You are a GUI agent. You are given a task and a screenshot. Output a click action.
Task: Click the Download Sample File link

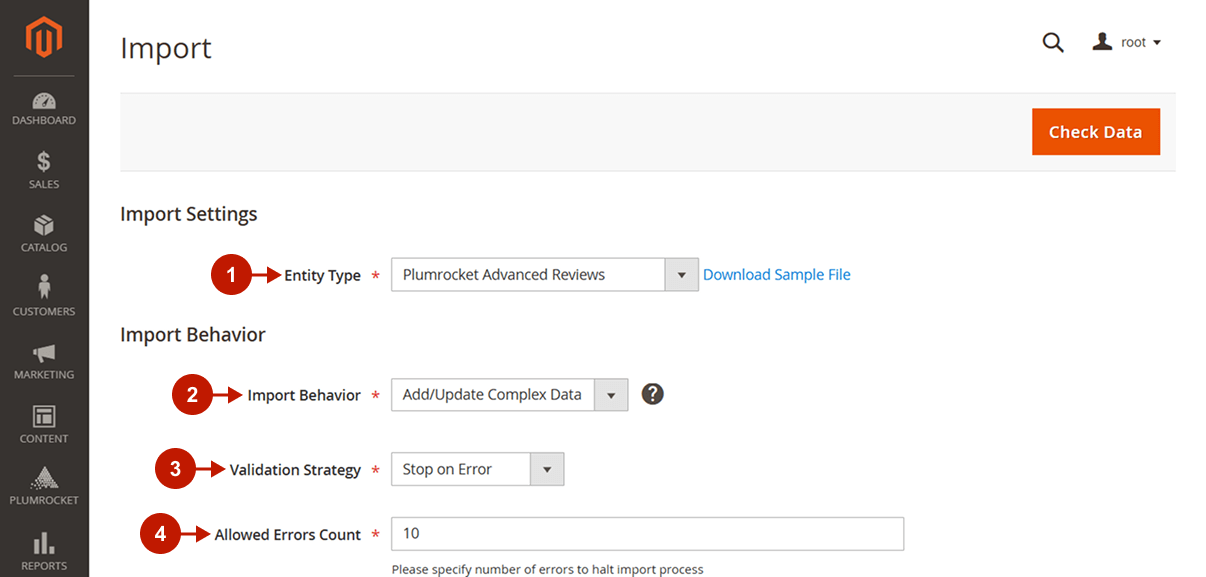click(776, 275)
